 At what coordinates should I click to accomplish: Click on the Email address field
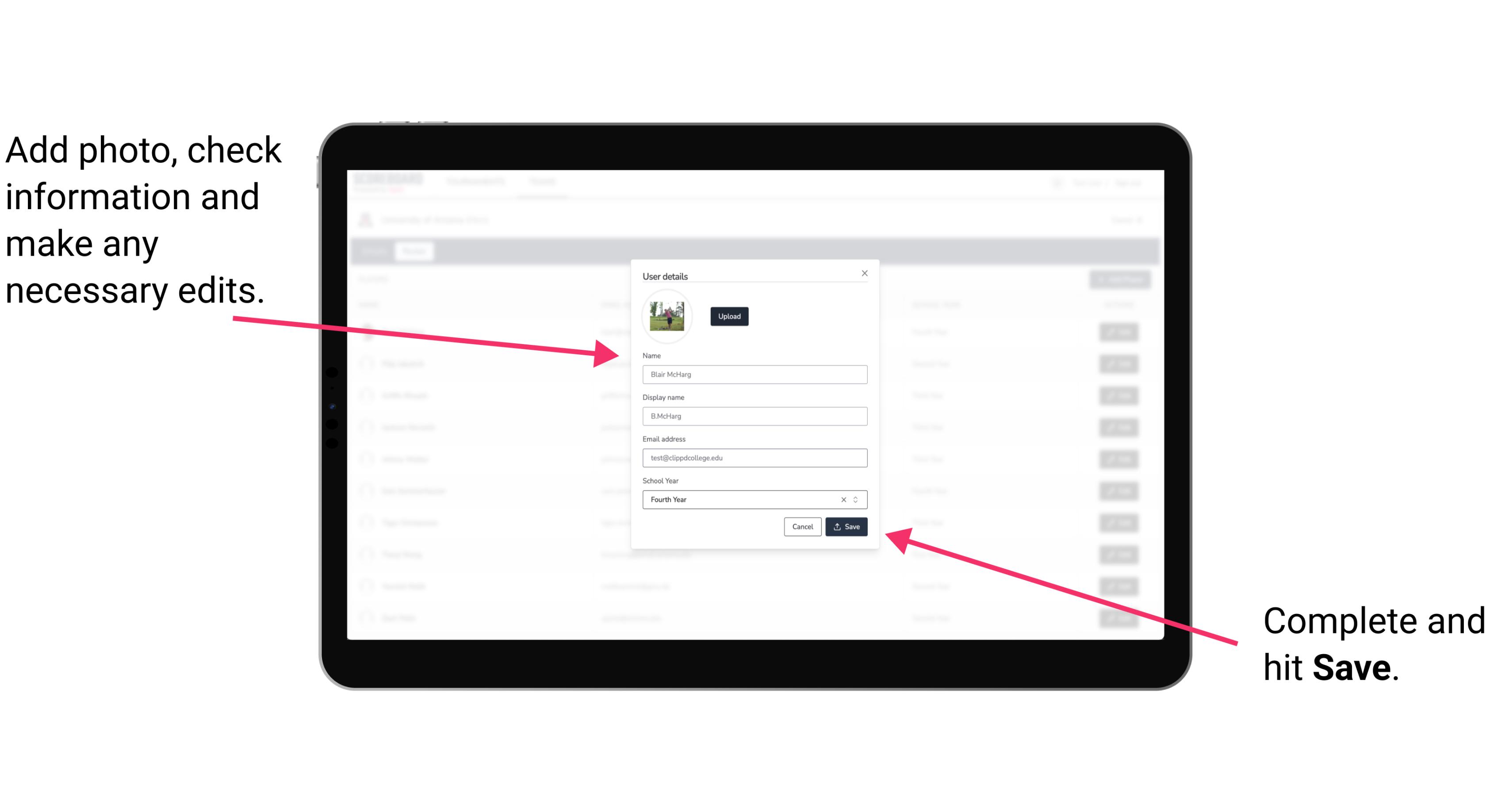[x=754, y=458]
